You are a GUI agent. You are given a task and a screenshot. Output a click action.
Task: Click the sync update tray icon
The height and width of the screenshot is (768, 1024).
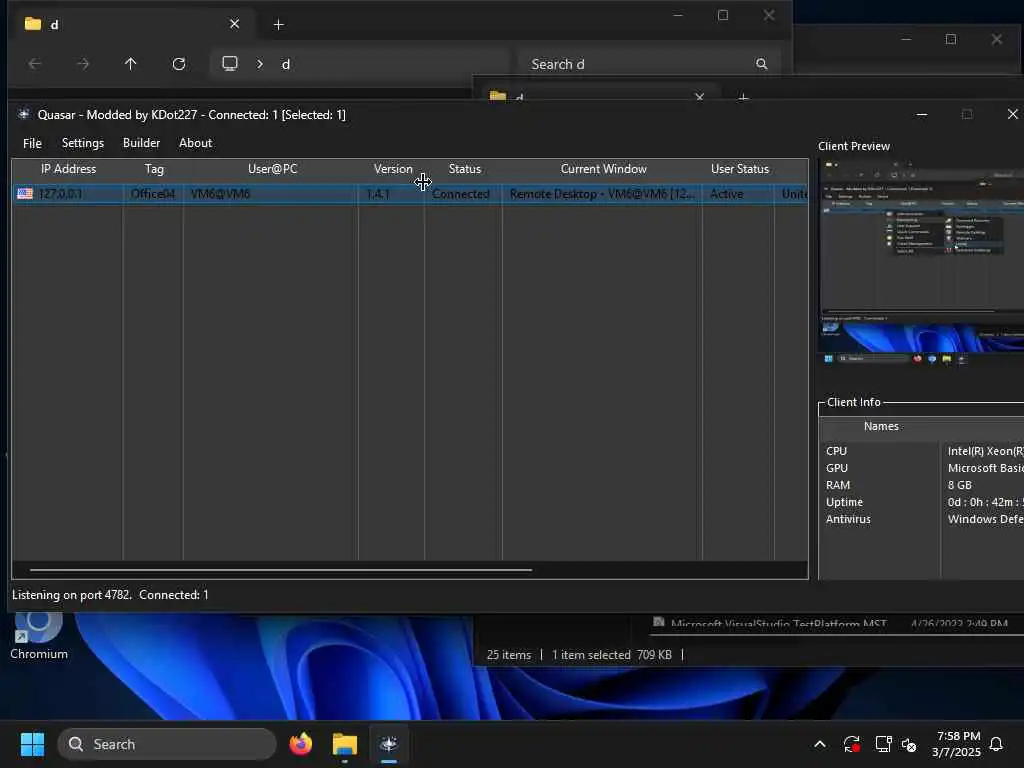pyautogui.click(x=852, y=744)
